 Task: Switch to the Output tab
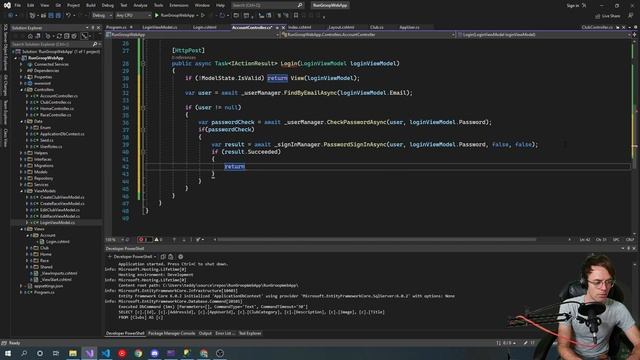pyautogui.click(x=205, y=333)
